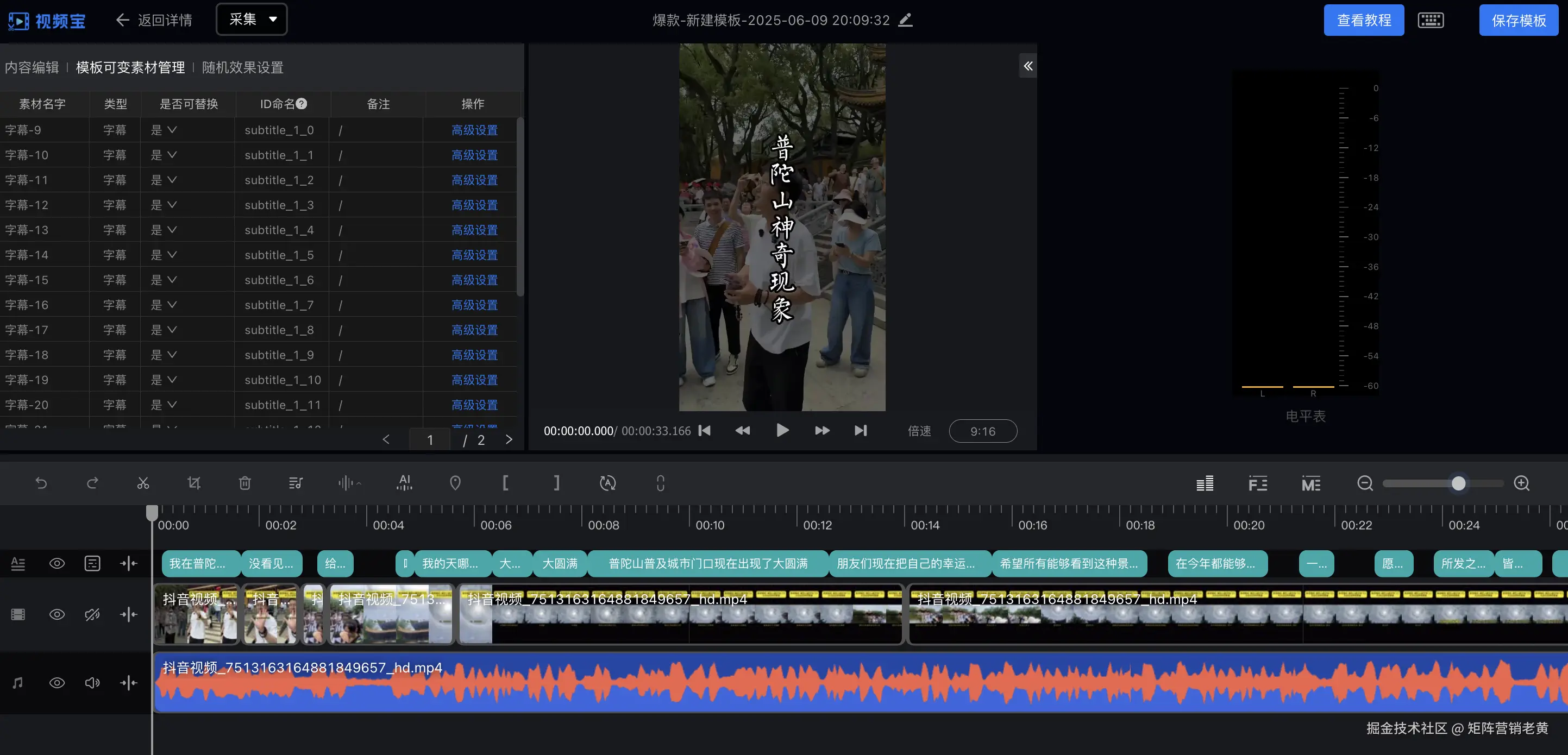The image size is (1568, 755).
Task: Collapse the preview side panel with the double chevron
Action: tap(1028, 66)
